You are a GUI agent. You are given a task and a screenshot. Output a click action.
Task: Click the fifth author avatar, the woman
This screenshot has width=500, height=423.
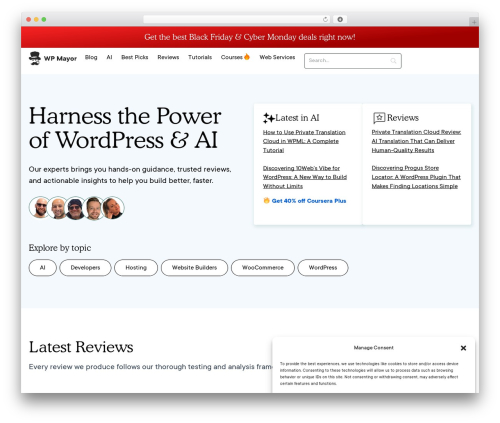pyautogui.click(x=113, y=208)
